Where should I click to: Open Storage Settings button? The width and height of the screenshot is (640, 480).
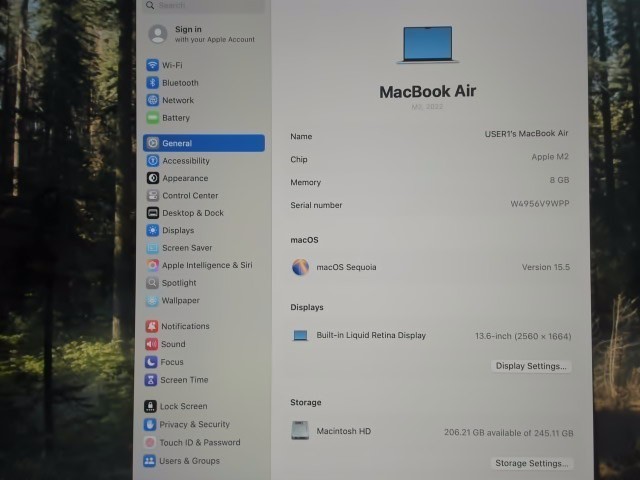click(531, 463)
